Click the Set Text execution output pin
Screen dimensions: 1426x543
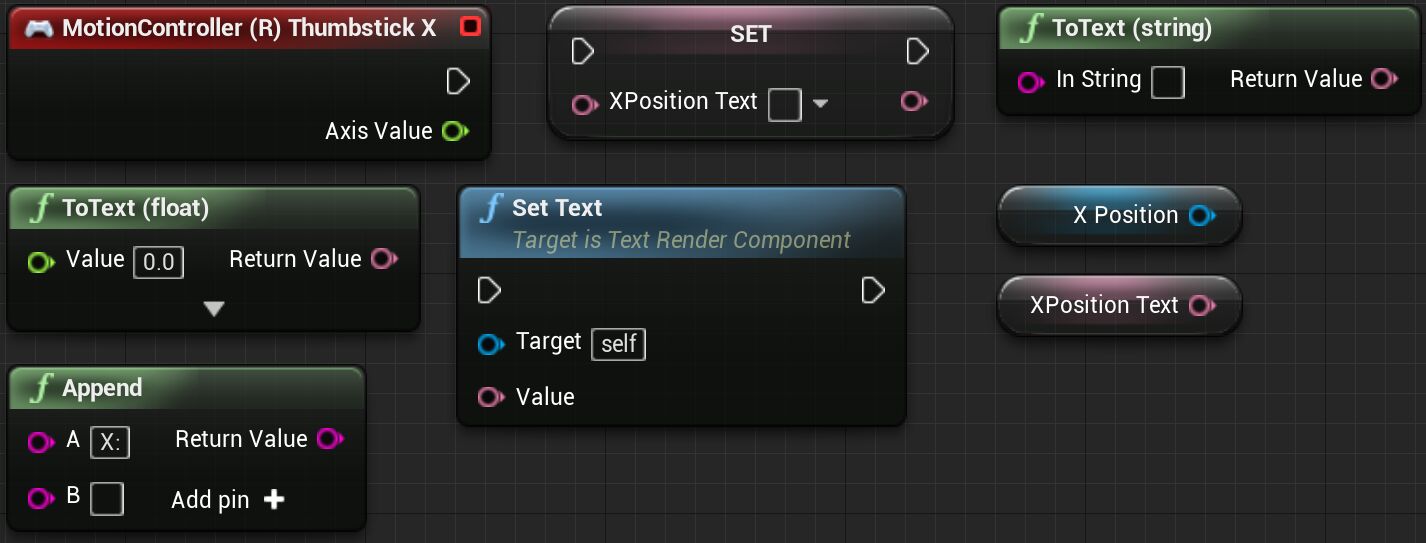[x=873, y=290]
